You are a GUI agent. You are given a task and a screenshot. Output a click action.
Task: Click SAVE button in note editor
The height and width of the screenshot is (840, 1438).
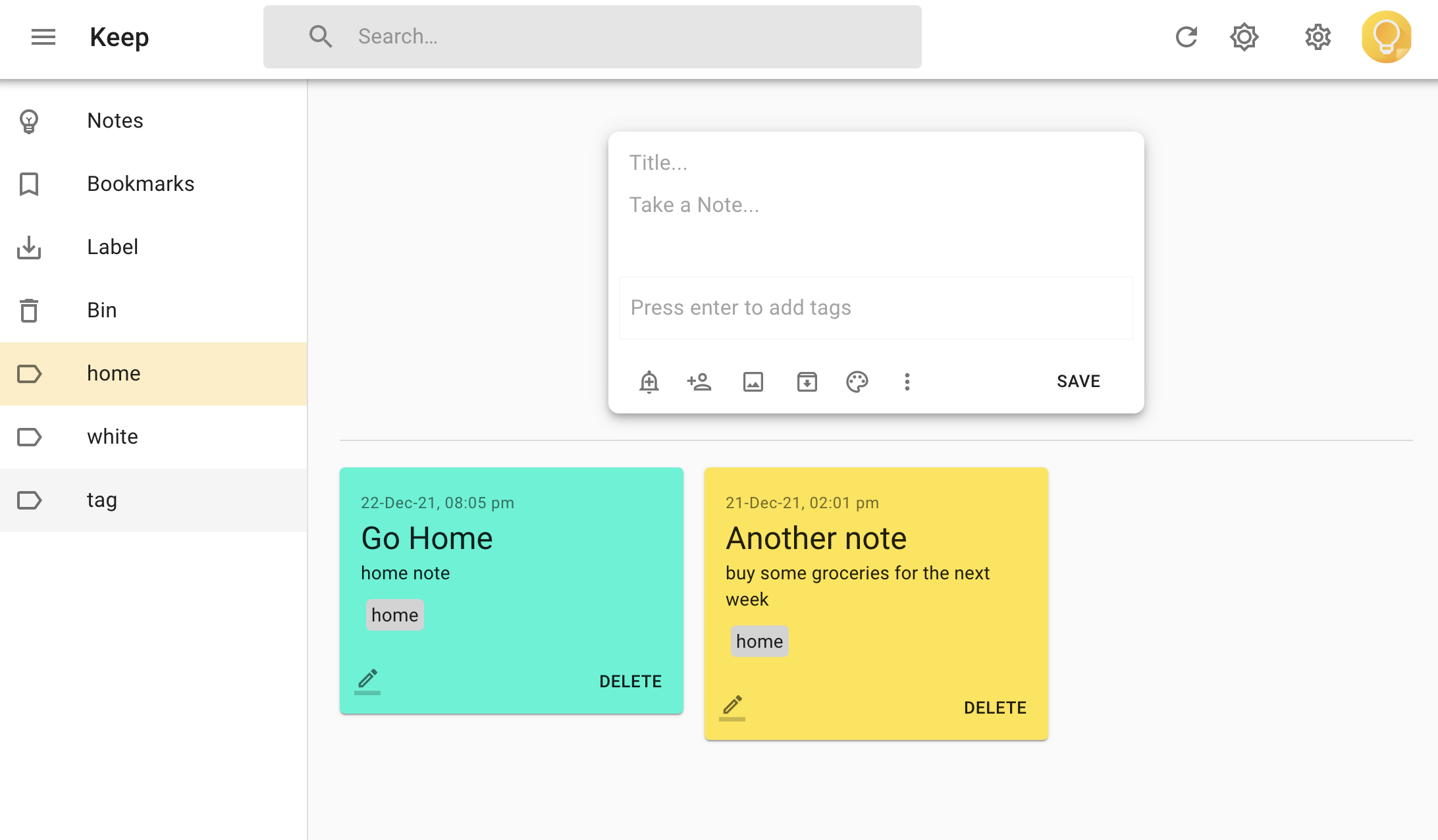click(x=1079, y=381)
